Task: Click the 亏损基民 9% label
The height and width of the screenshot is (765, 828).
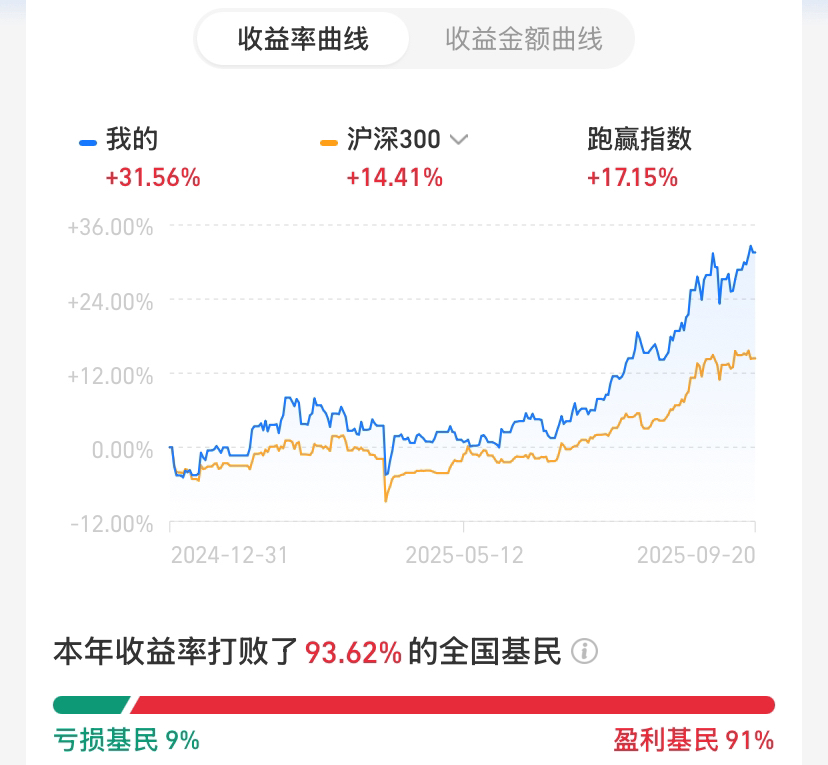Action: 126,740
